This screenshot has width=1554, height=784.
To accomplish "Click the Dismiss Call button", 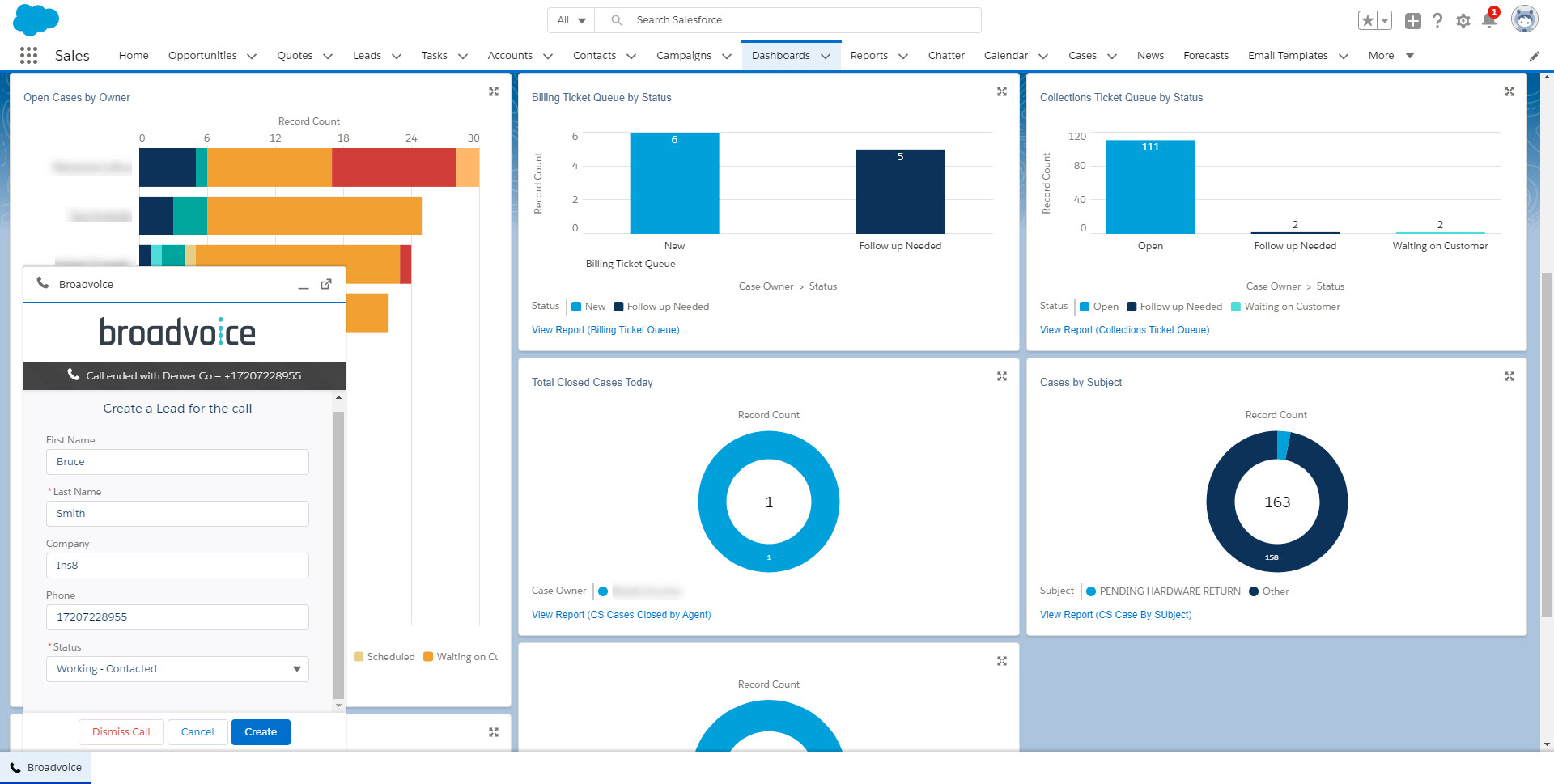I will pos(121,732).
